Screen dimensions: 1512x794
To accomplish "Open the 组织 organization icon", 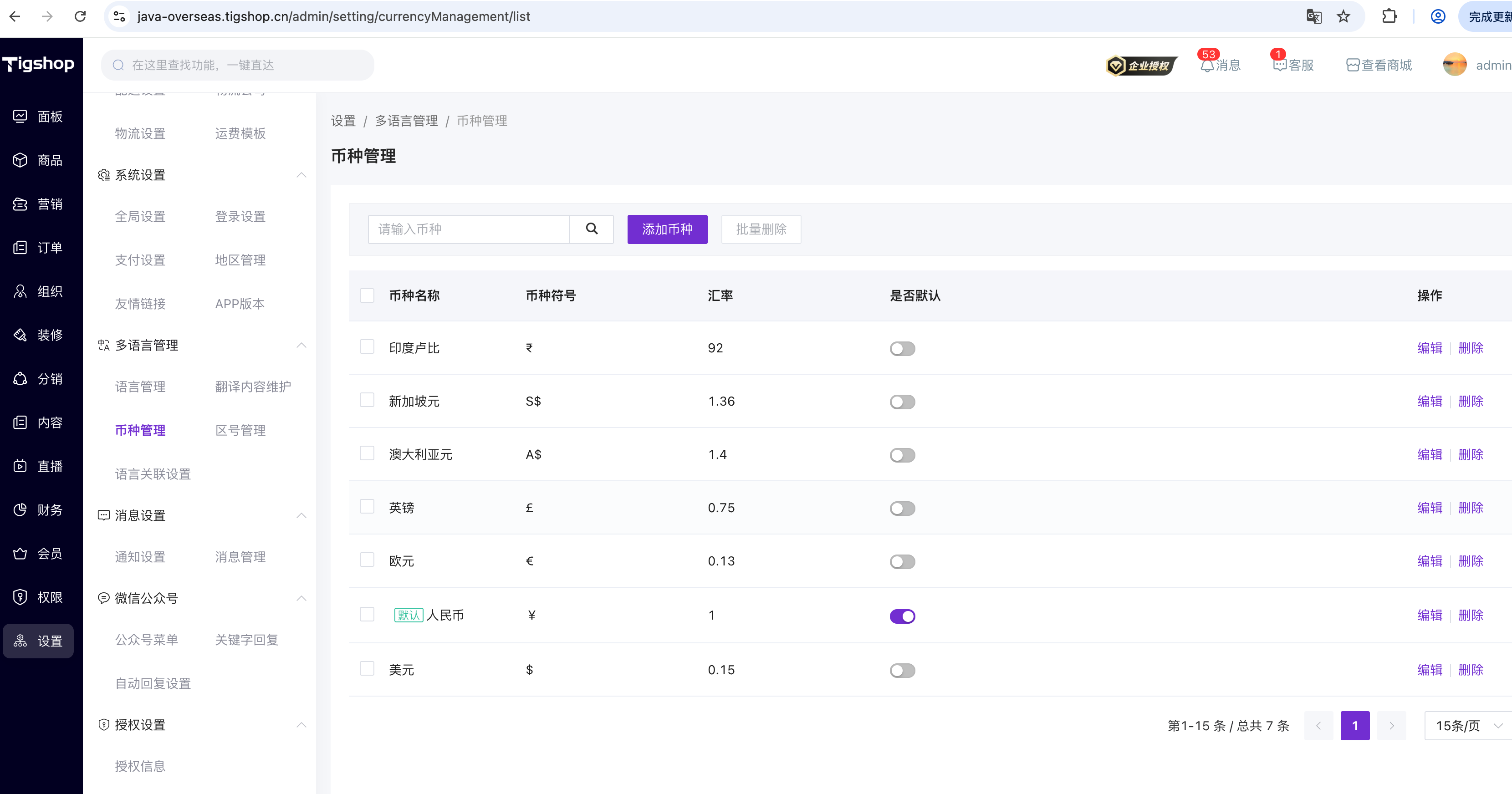I will (x=20, y=291).
